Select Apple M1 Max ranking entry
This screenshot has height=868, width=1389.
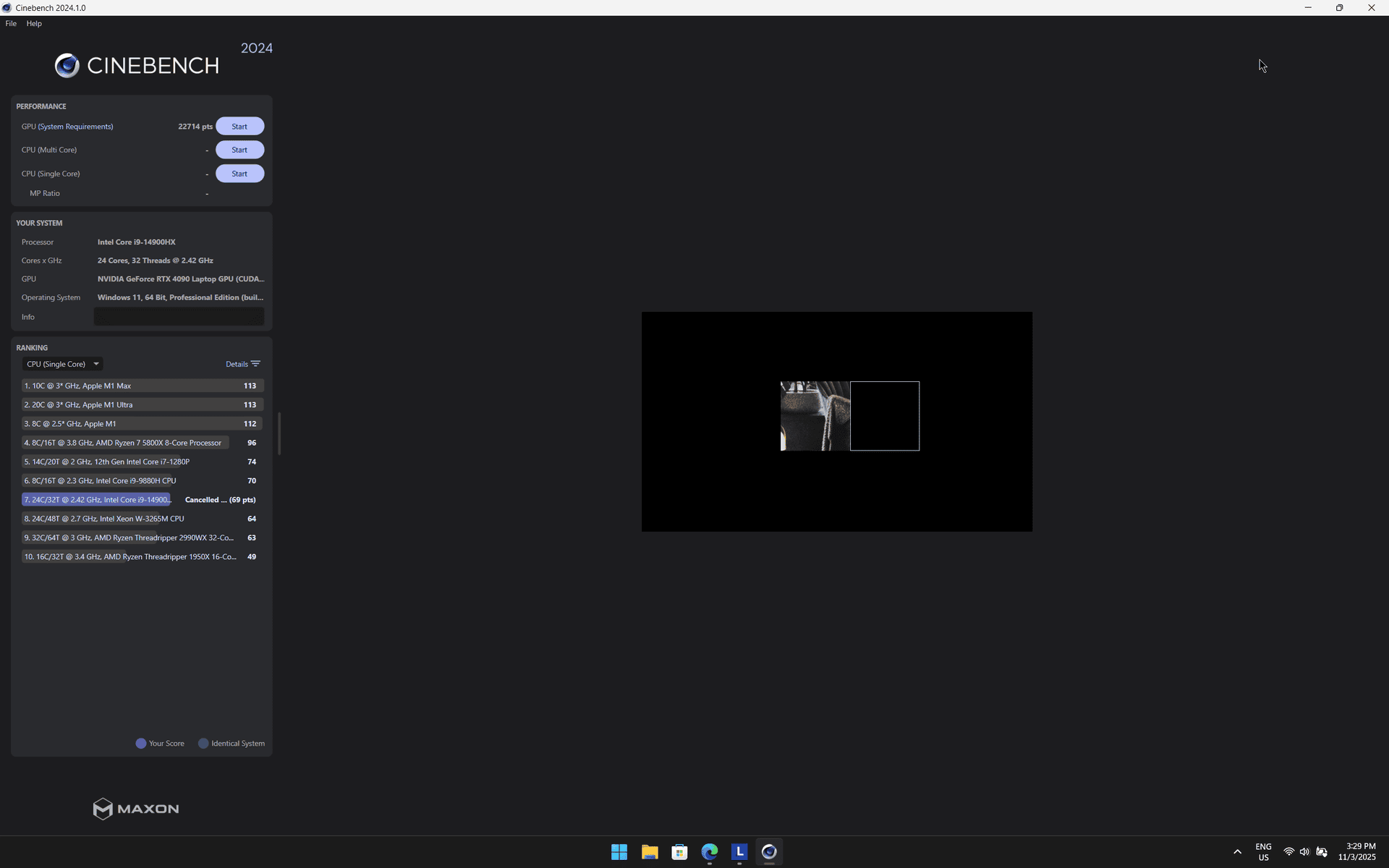[x=143, y=386]
